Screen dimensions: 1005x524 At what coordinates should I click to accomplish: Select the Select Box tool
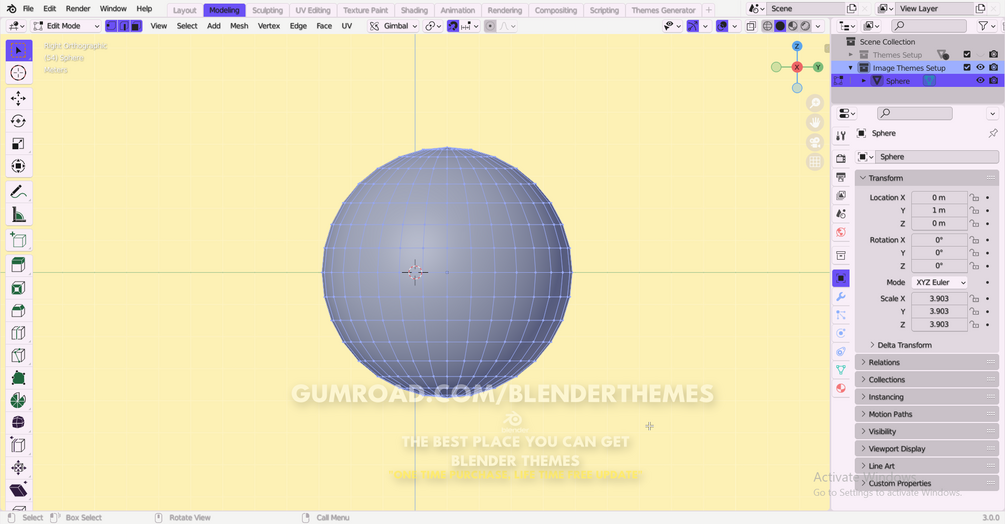(x=19, y=51)
